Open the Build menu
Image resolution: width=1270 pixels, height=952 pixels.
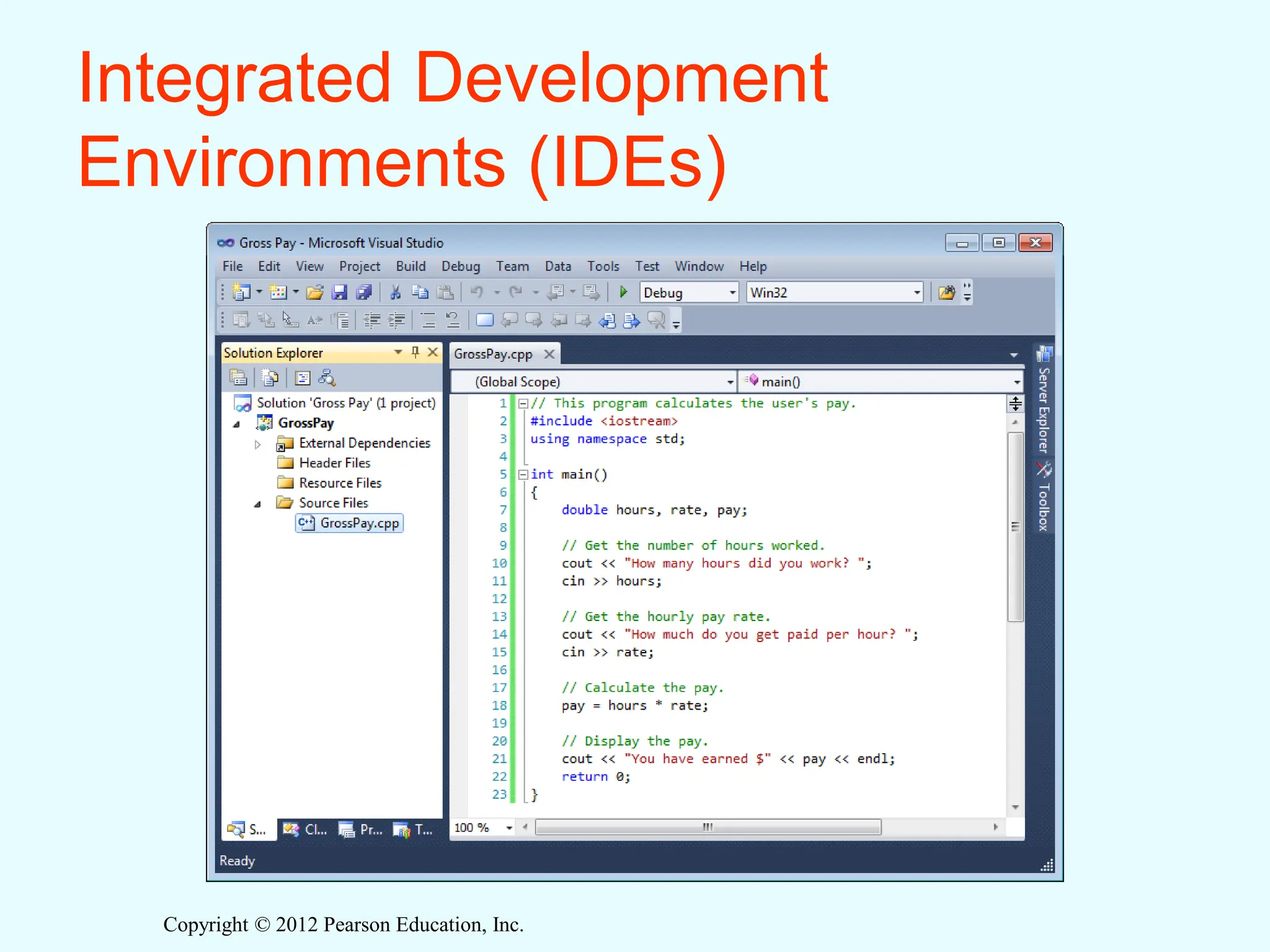click(411, 267)
